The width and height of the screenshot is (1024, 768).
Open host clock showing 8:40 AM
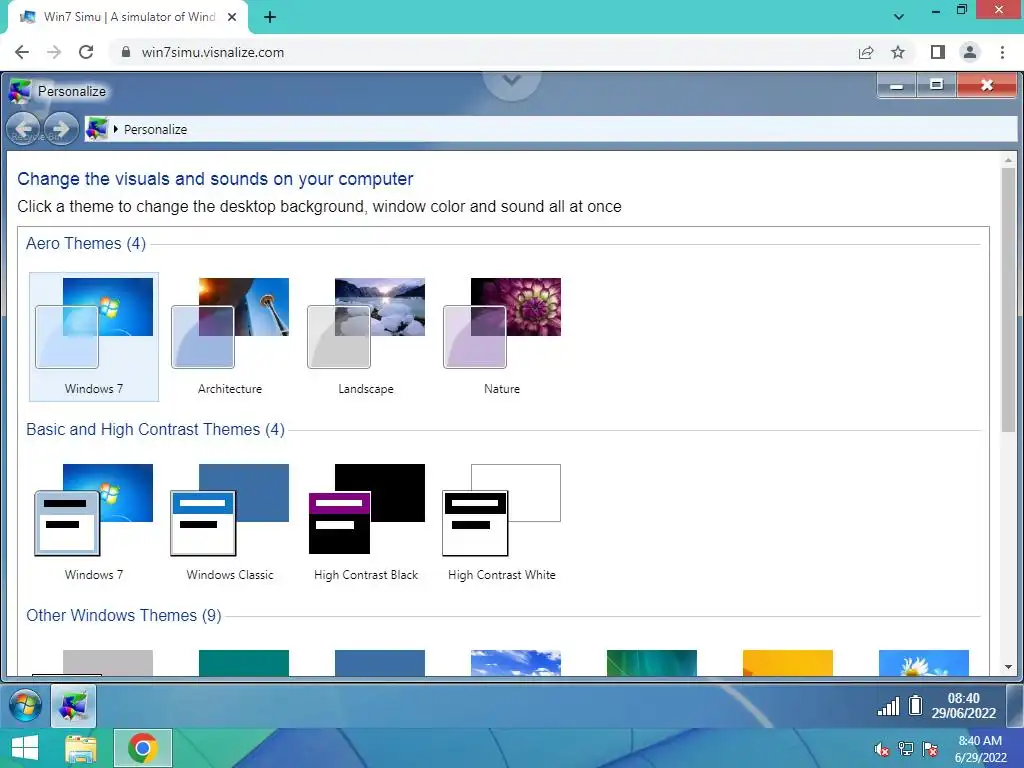980,749
